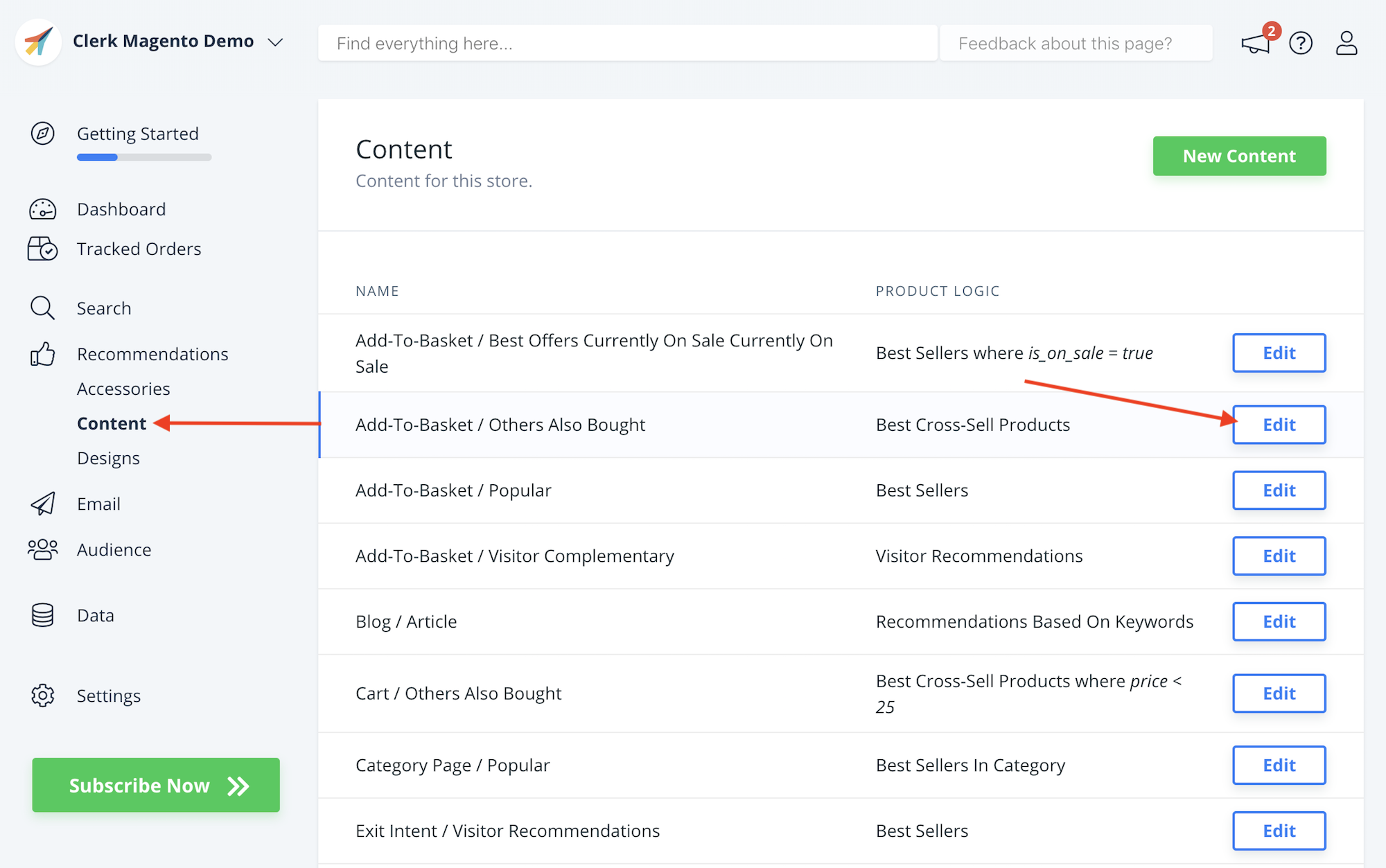Click the Search magnifier sidebar icon
The height and width of the screenshot is (868, 1386).
tap(42, 308)
